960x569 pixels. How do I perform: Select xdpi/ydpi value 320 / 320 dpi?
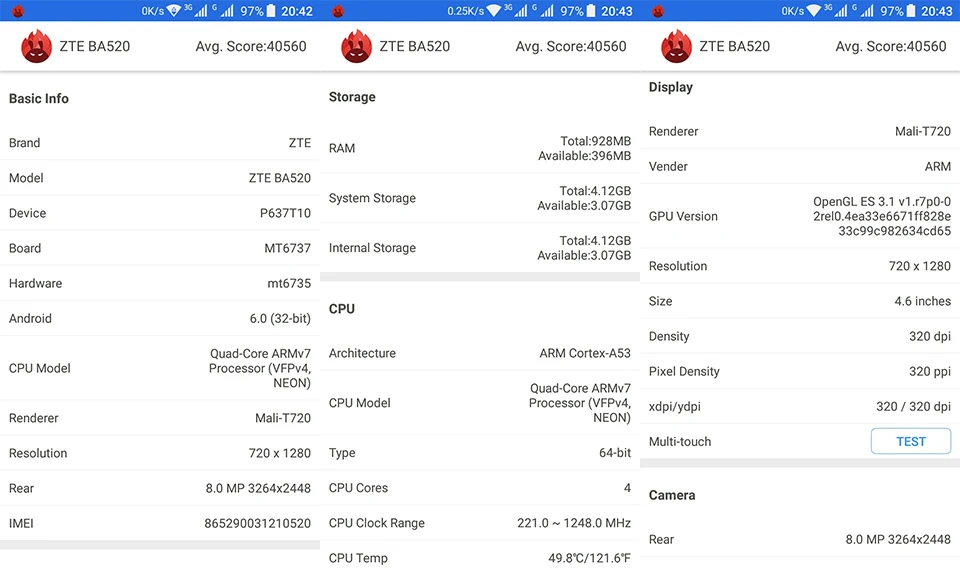tap(913, 407)
